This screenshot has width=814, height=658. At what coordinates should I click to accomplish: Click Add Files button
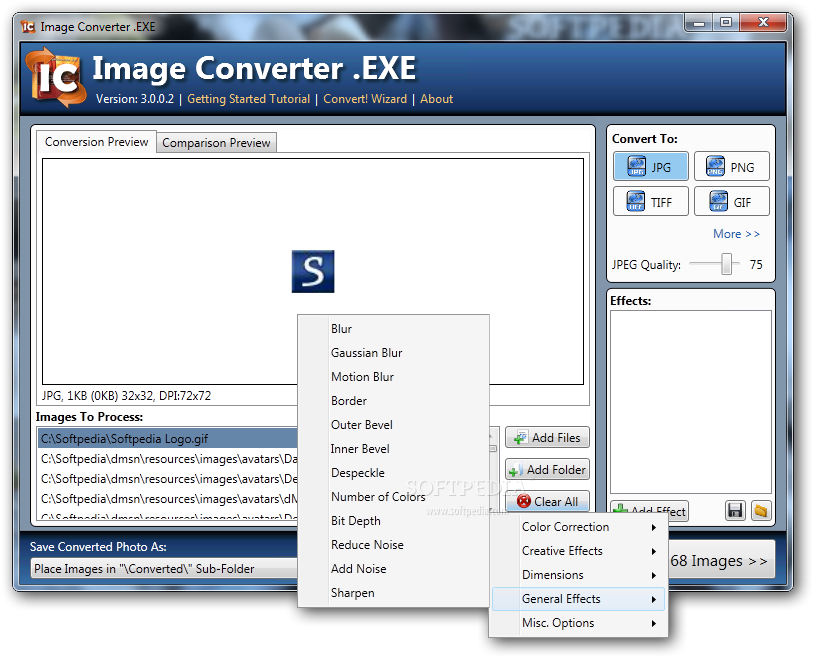coord(547,438)
